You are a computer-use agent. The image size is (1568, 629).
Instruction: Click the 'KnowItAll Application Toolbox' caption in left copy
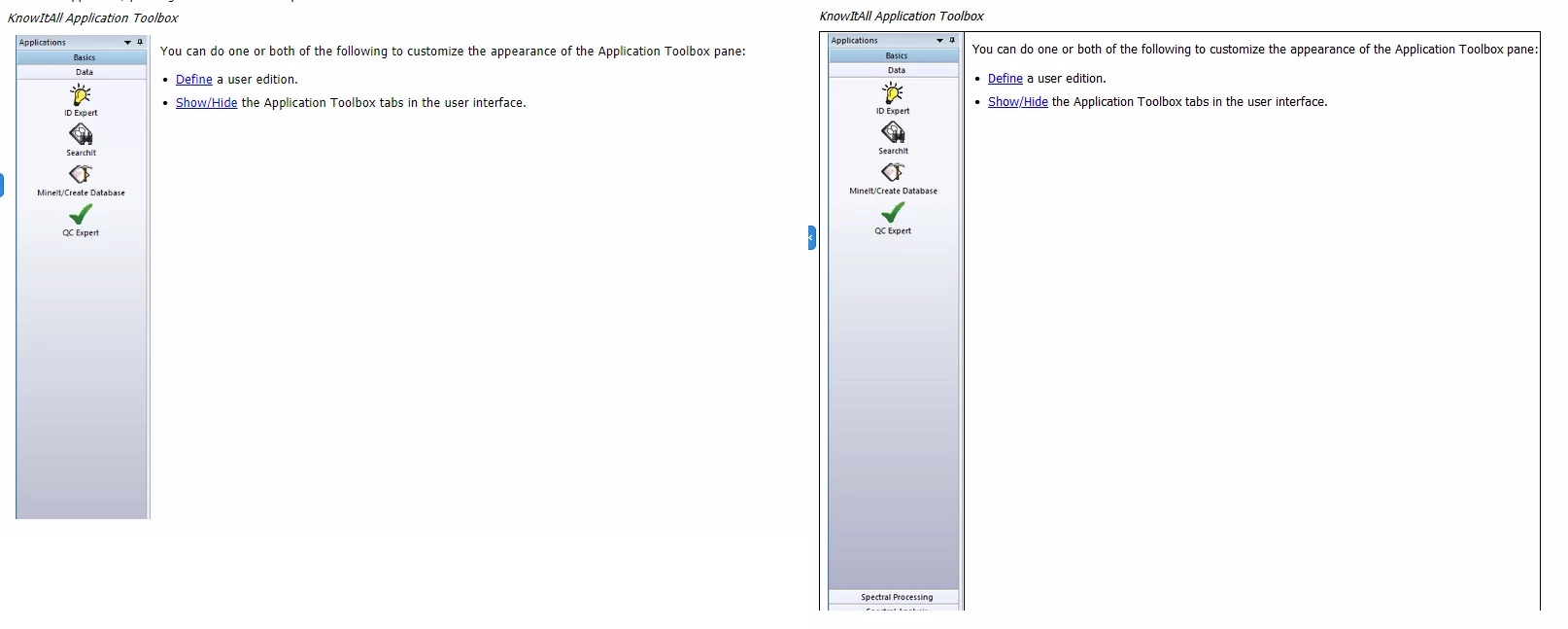click(x=93, y=18)
